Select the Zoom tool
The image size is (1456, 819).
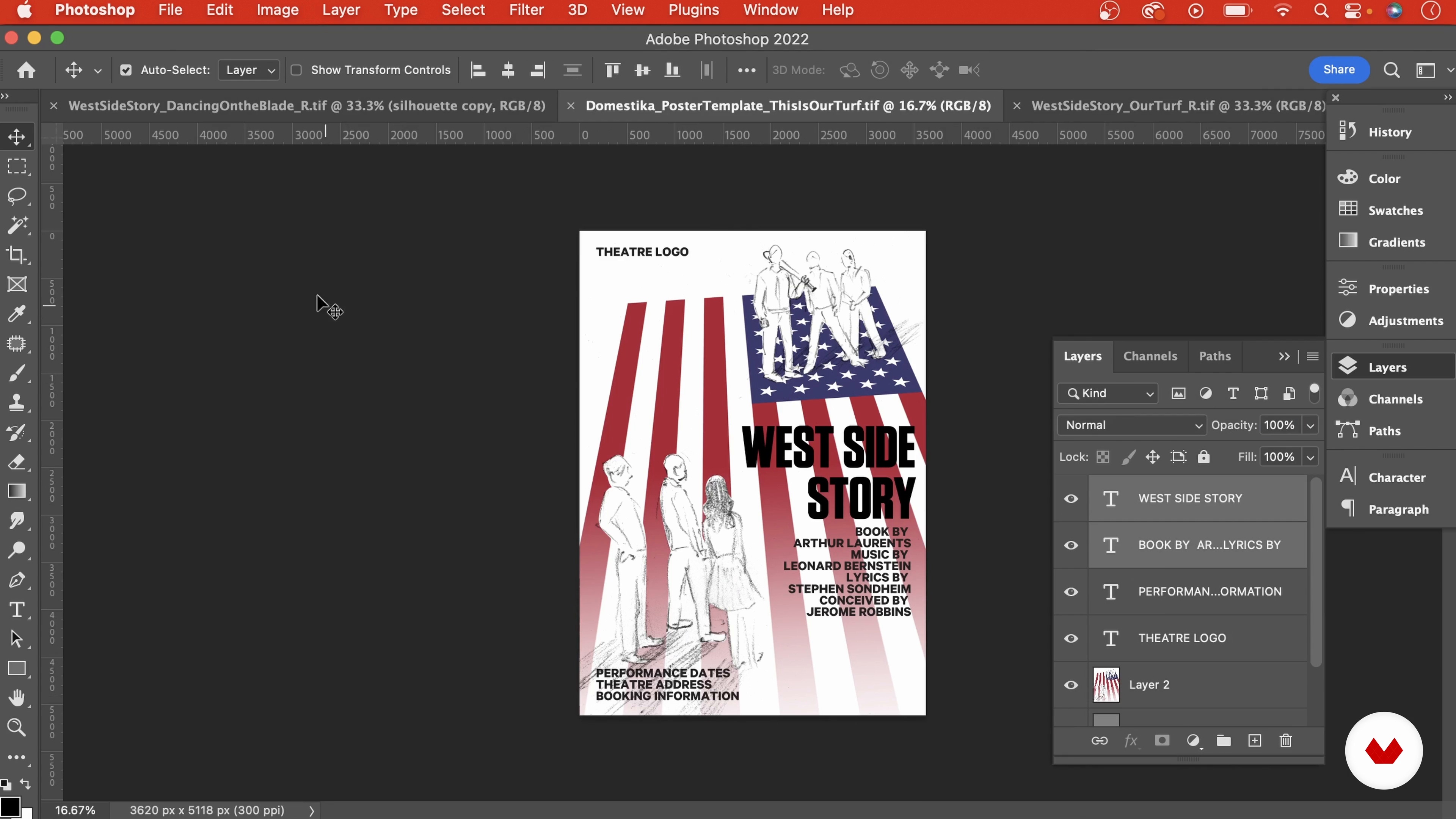pyautogui.click(x=16, y=728)
